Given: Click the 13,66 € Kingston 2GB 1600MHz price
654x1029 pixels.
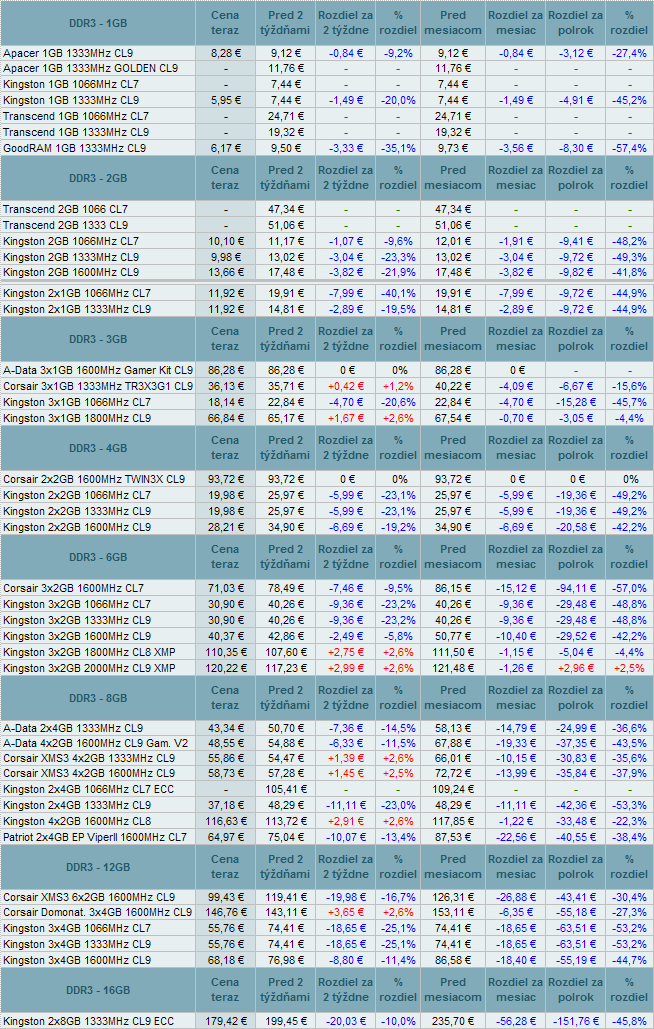Looking at the screenshot, I should (226, 272).
